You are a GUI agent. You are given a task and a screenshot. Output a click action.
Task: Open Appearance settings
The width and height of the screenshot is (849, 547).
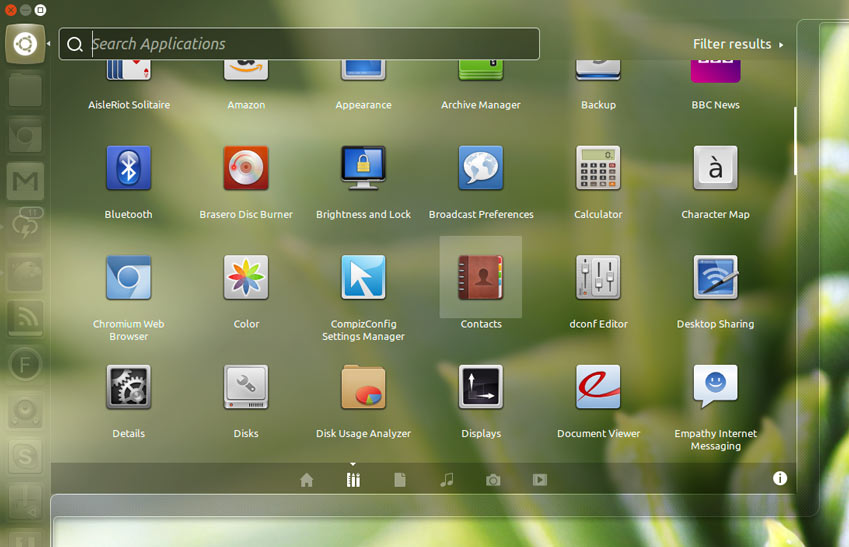coord(363,70)
